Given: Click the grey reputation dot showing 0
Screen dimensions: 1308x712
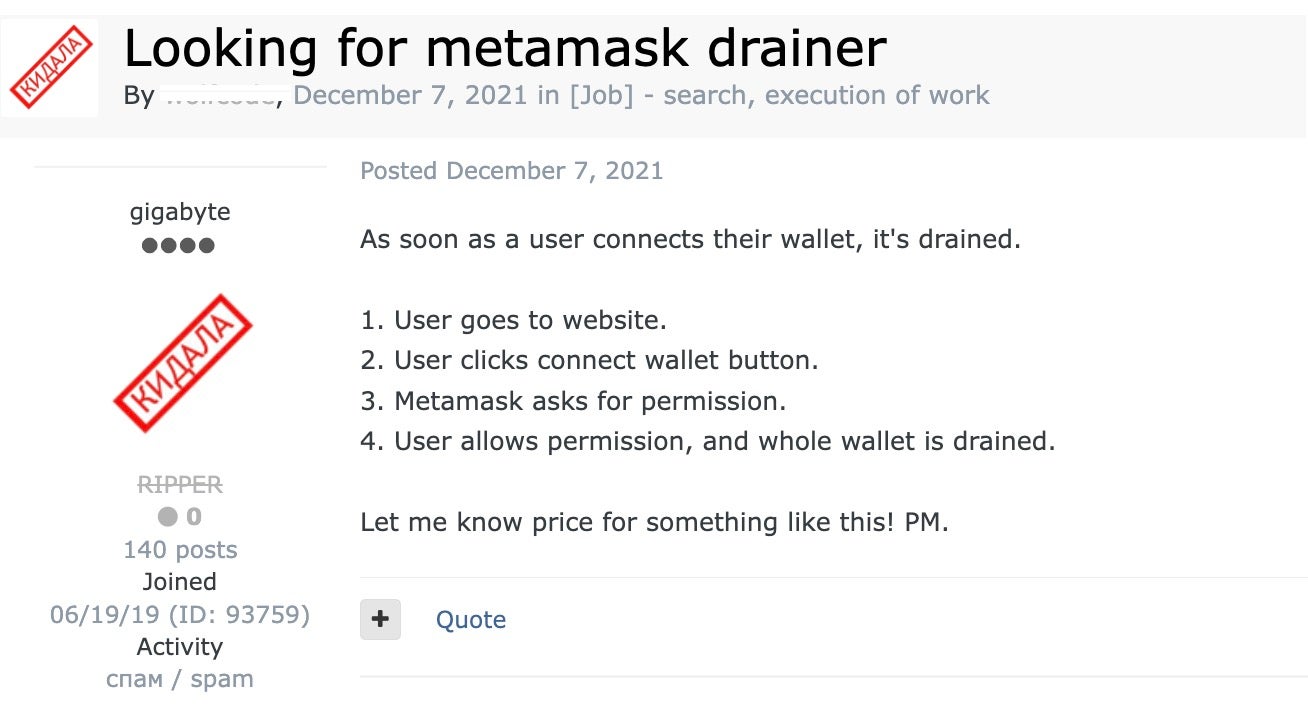Looking at the screenshot, I should 168,517.
